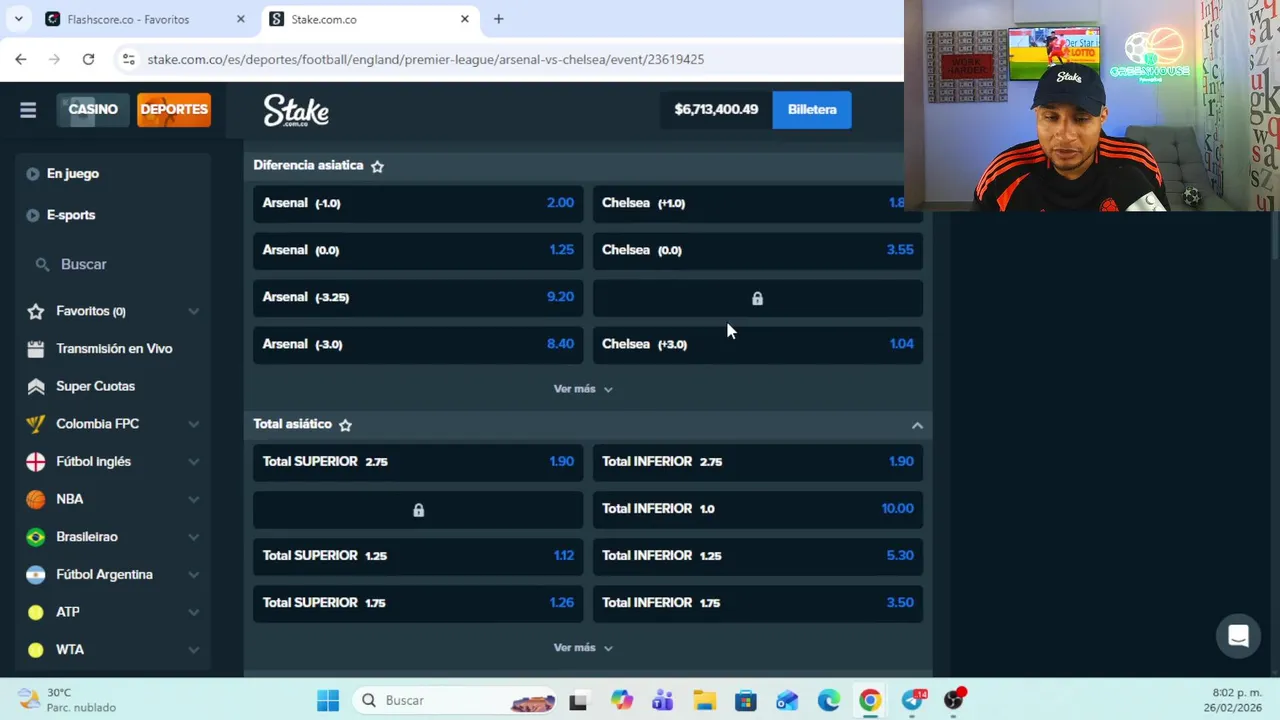Expand Fútbol Argentina chevron
This screenshot has height=720, width=1280.
(193, 575)
